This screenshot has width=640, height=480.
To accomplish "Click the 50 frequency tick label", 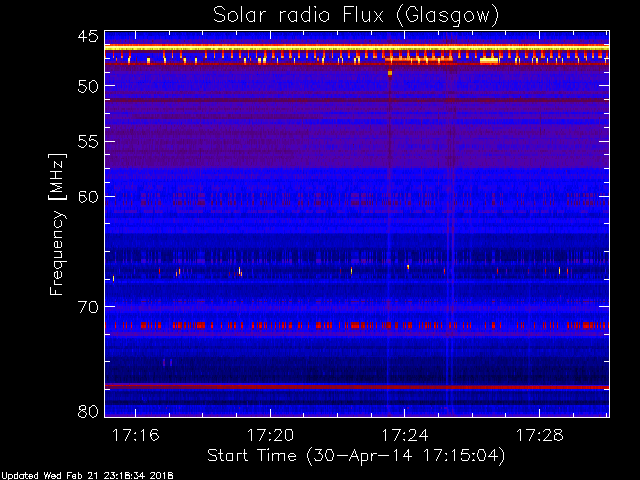I will [88, 86].
